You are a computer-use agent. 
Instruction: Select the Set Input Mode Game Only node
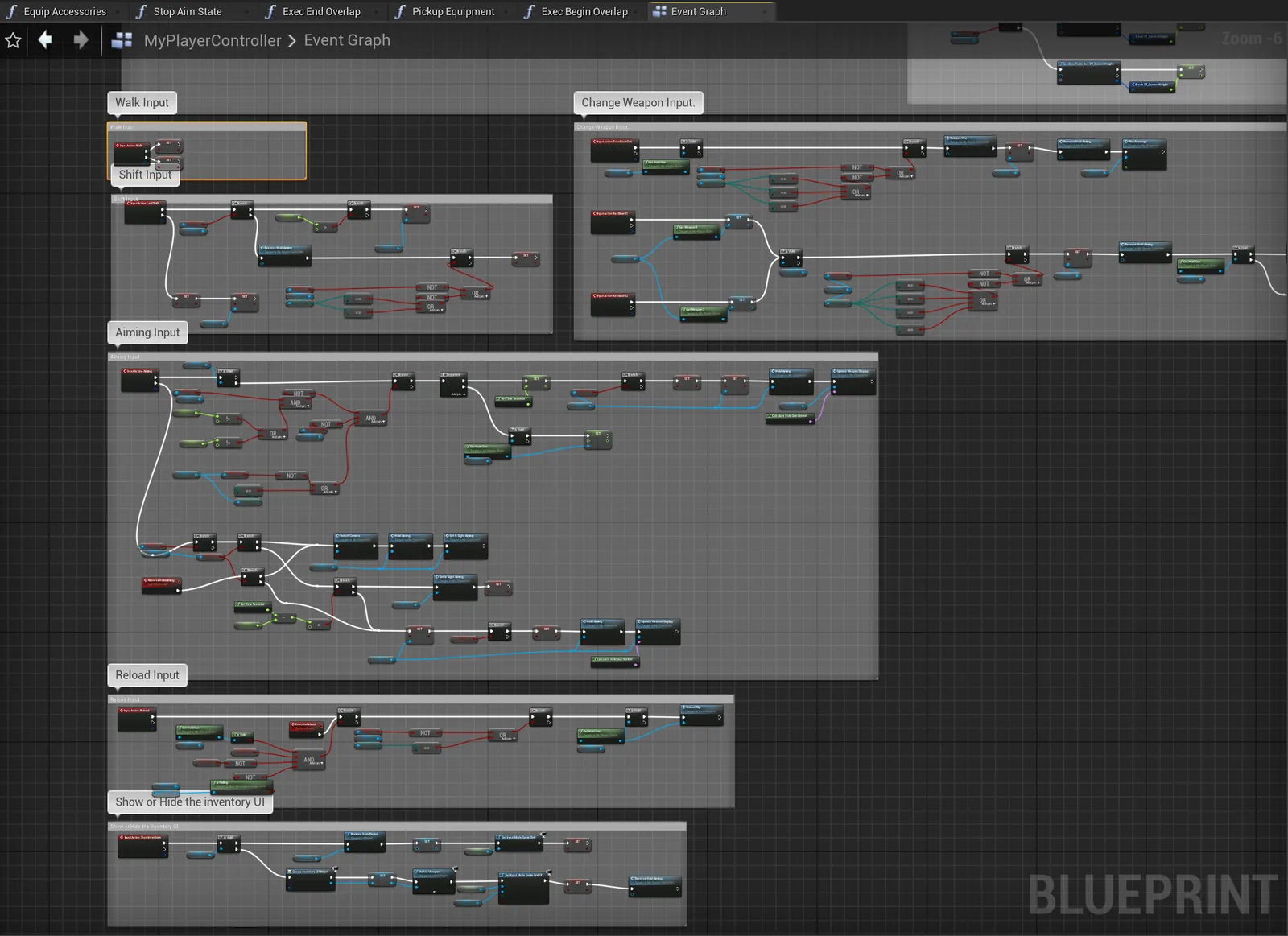(519, 843)
